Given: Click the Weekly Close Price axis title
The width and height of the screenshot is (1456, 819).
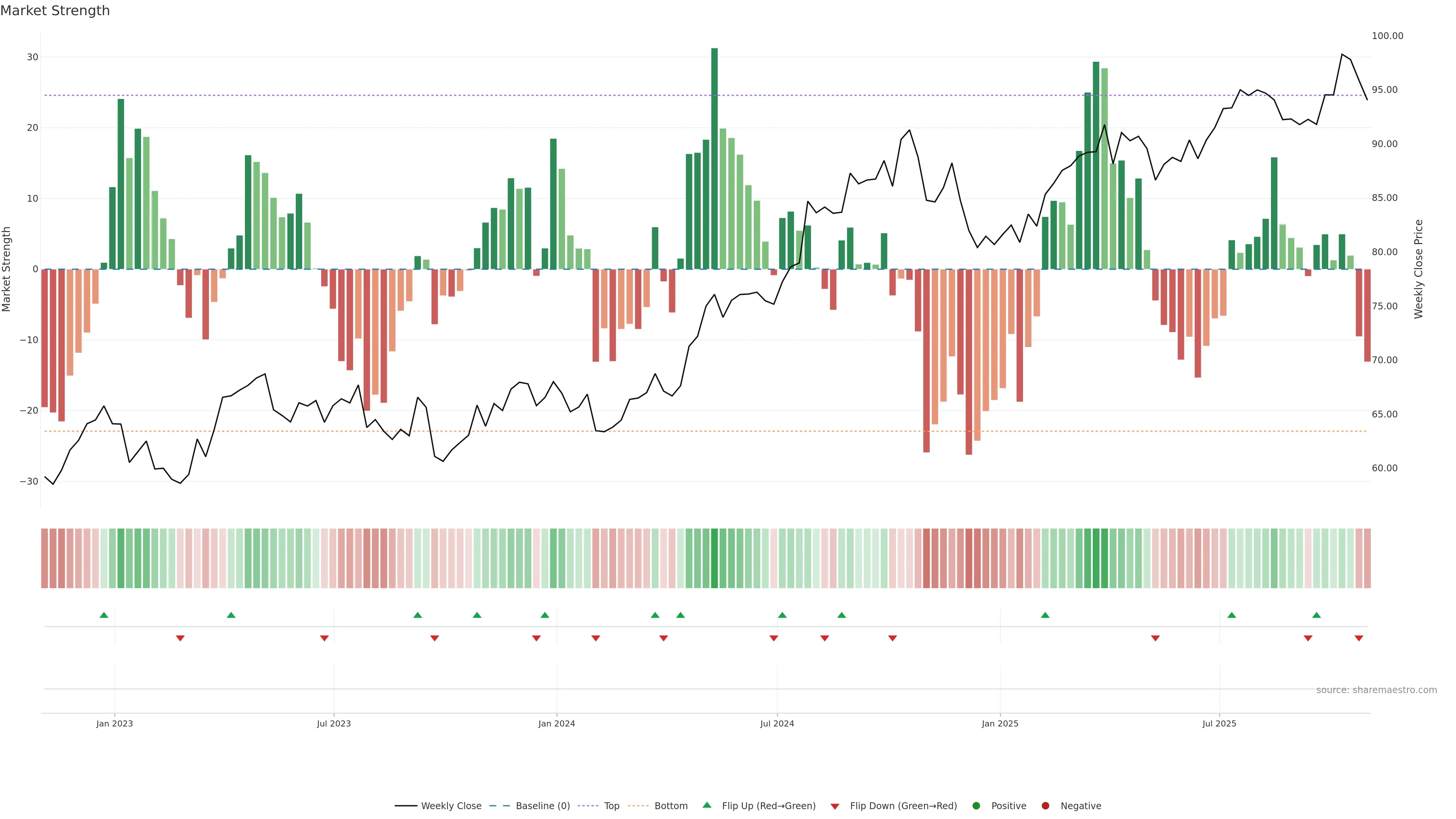Looking at the screenshot, I should [1419, 269].
